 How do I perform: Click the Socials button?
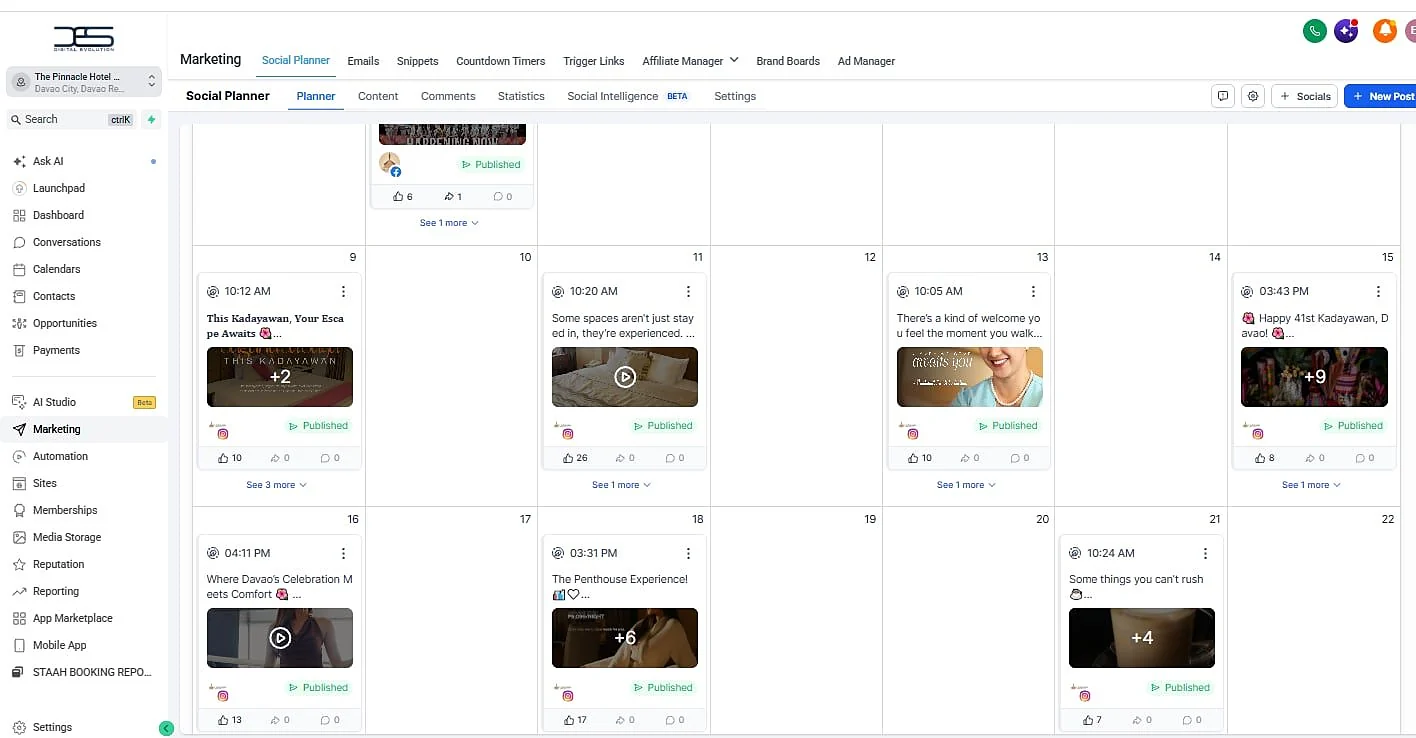[1304, 96]
